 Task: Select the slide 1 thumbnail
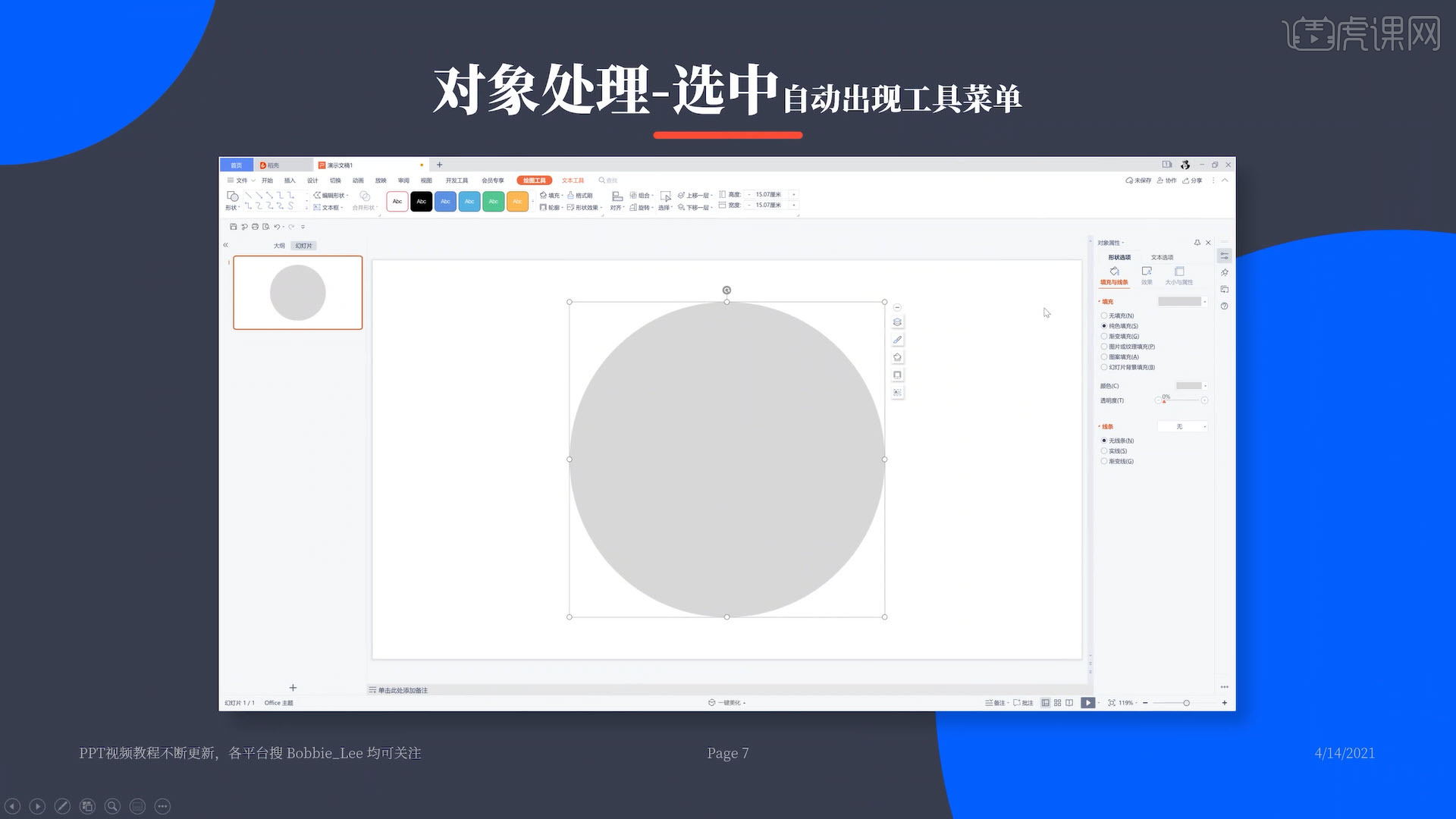tap(298, 293)
